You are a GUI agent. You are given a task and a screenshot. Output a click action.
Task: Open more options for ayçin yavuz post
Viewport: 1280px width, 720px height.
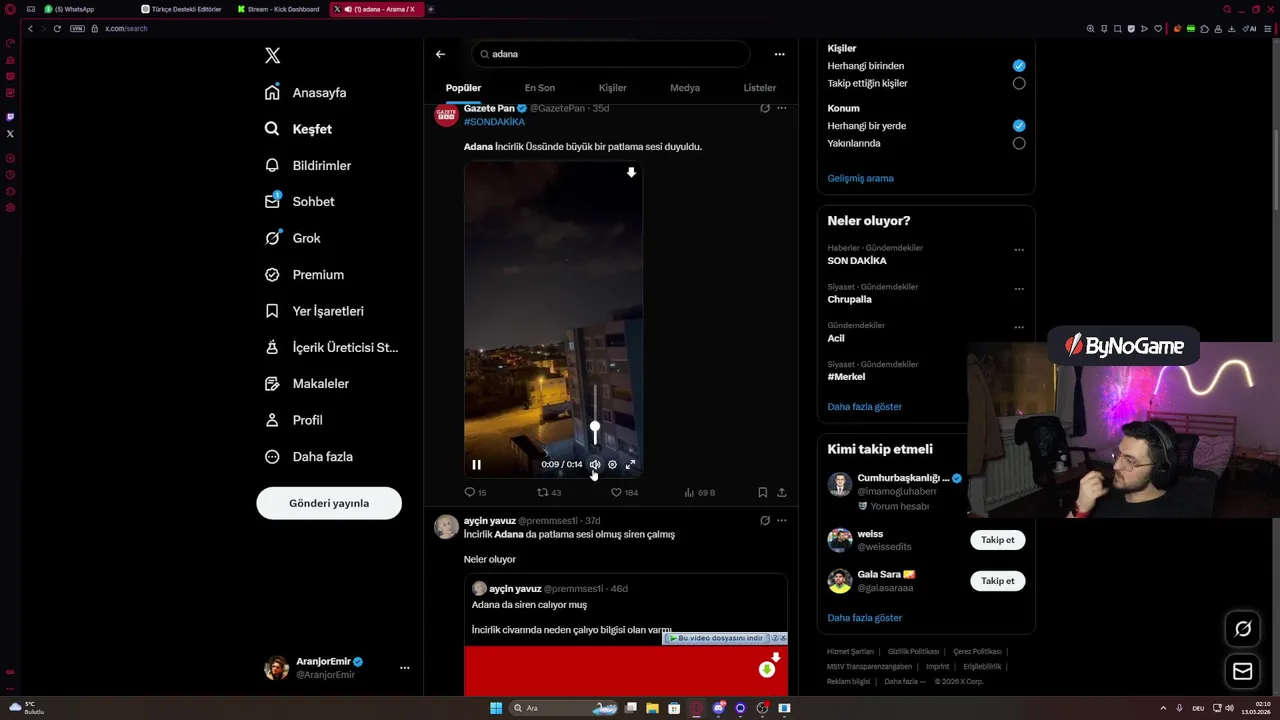pos(782,520)
